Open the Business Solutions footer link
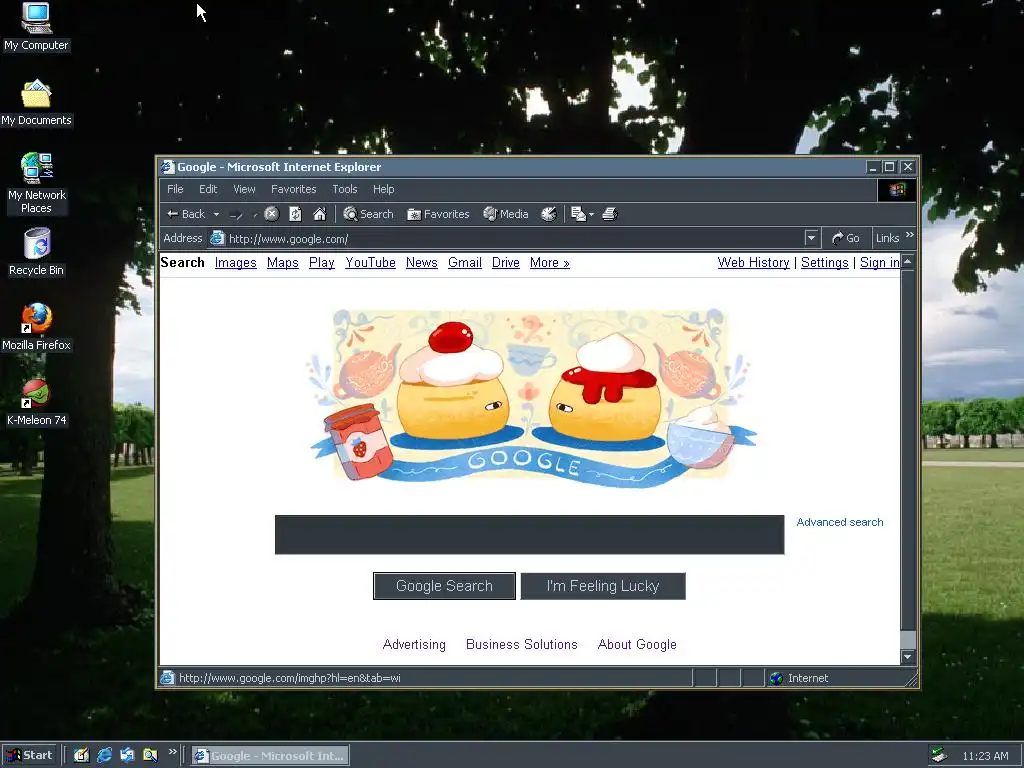 (x=522, y=645)
